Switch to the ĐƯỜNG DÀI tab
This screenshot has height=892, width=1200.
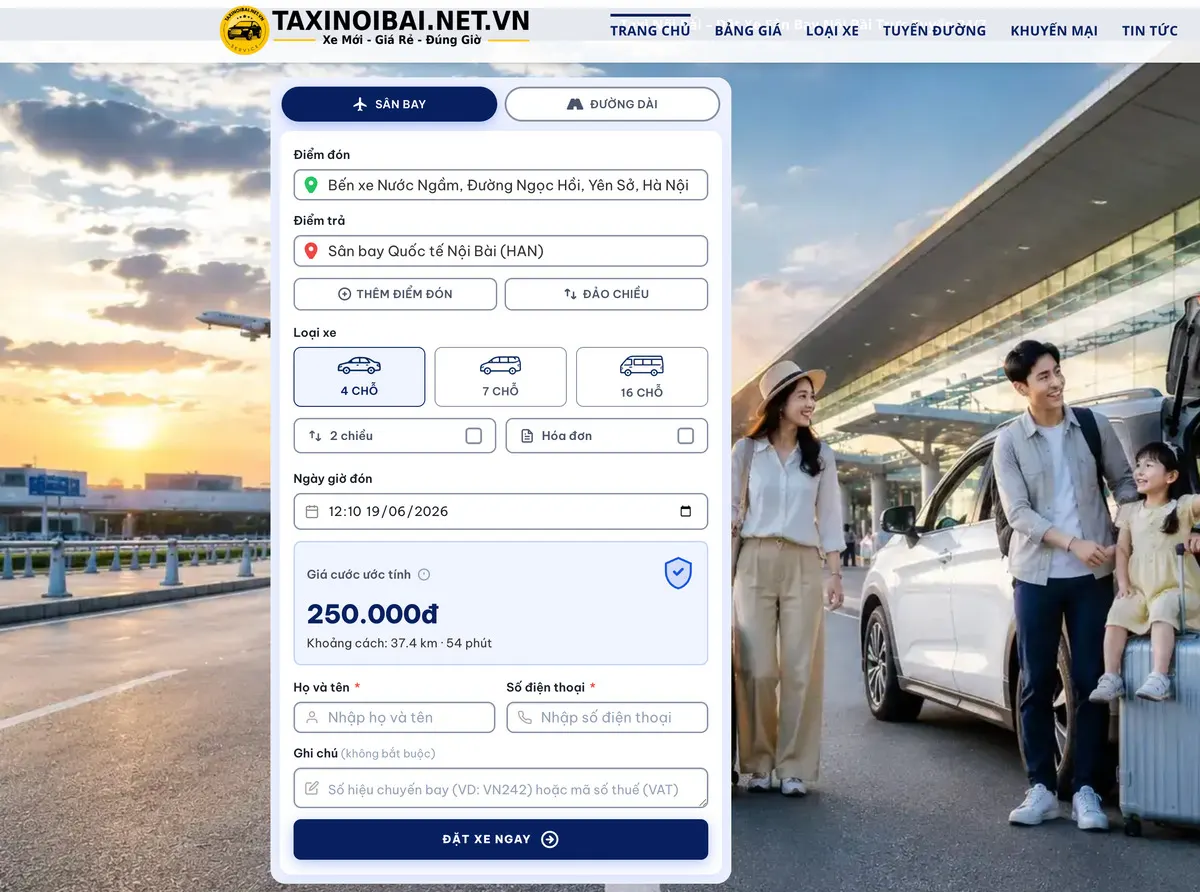click(612, 104)
